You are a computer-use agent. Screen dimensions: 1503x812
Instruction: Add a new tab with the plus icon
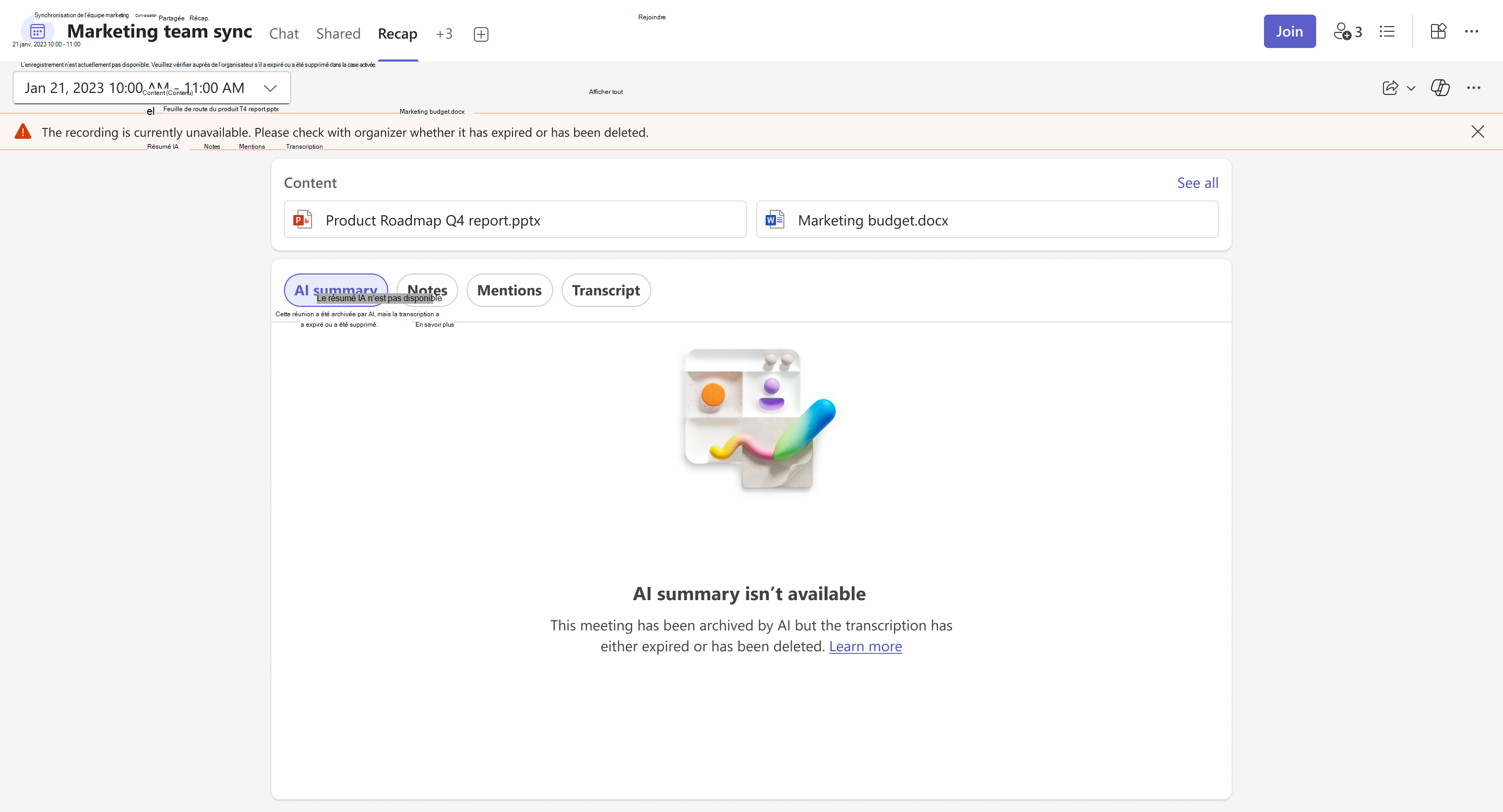[x=481, y=34]
